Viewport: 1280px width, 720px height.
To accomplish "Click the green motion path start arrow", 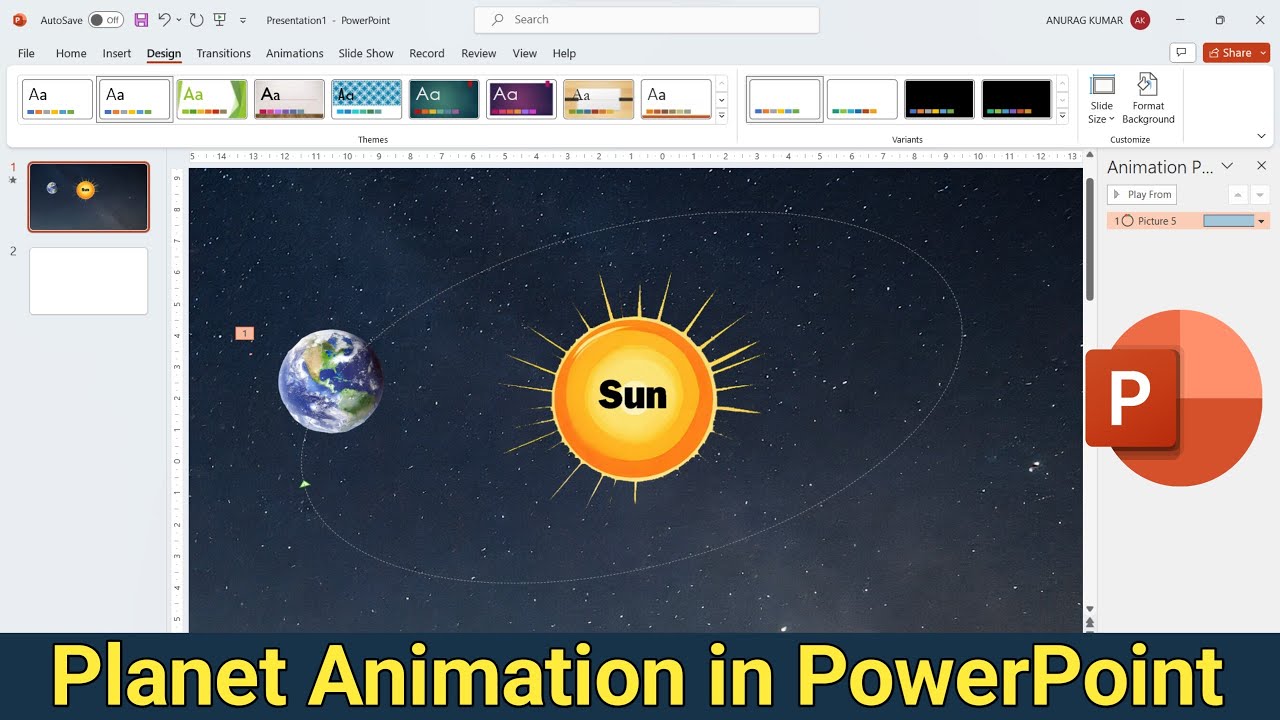I will point(305,485).
